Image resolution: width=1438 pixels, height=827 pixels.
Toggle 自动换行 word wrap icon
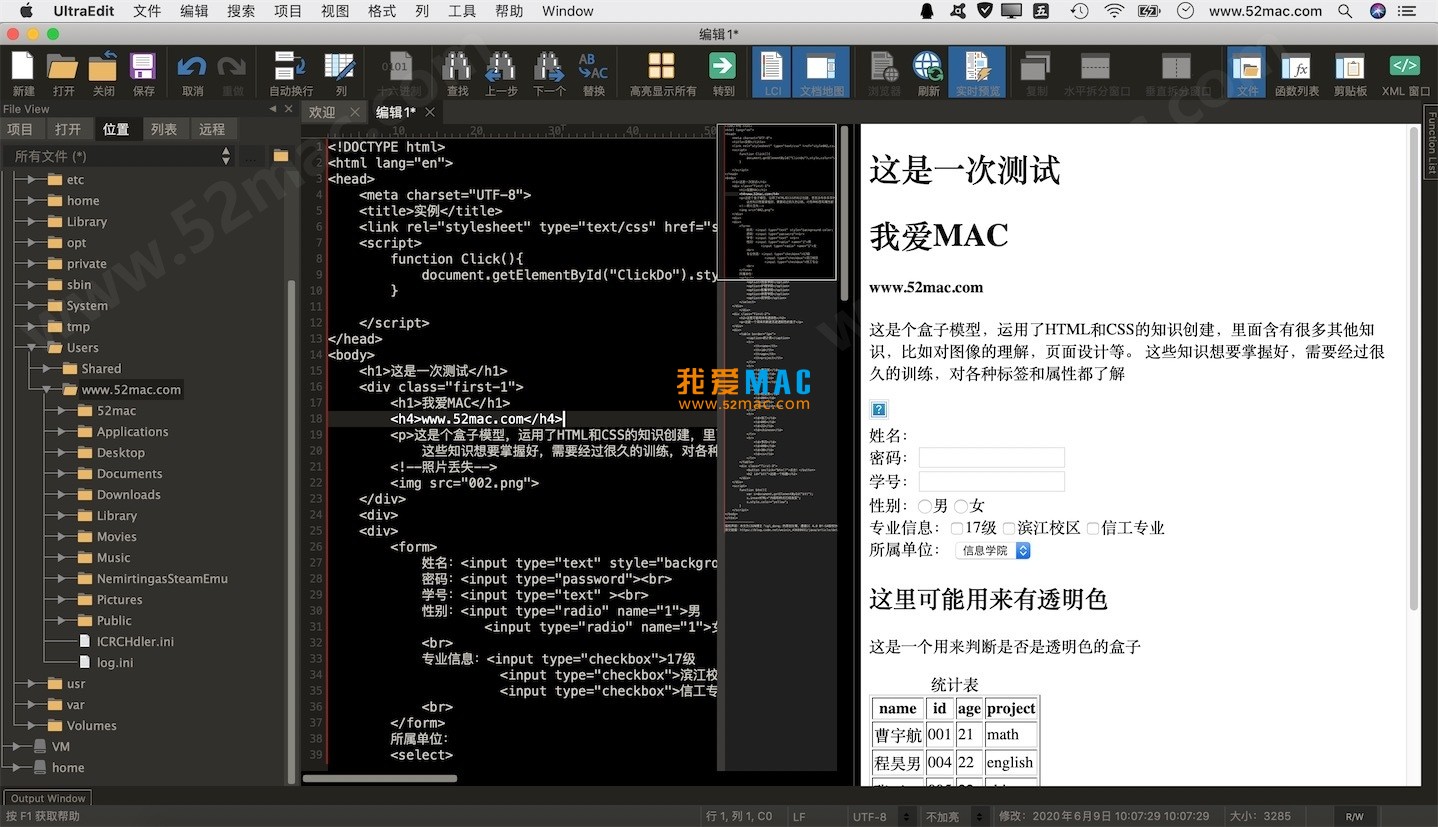[x=290, y=67]
